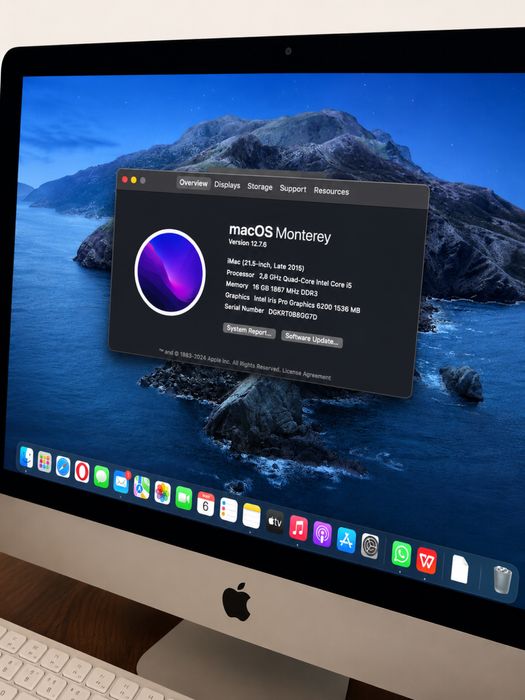
Task: Open Finder from the Dock
Action: click(x=27, y=458)
